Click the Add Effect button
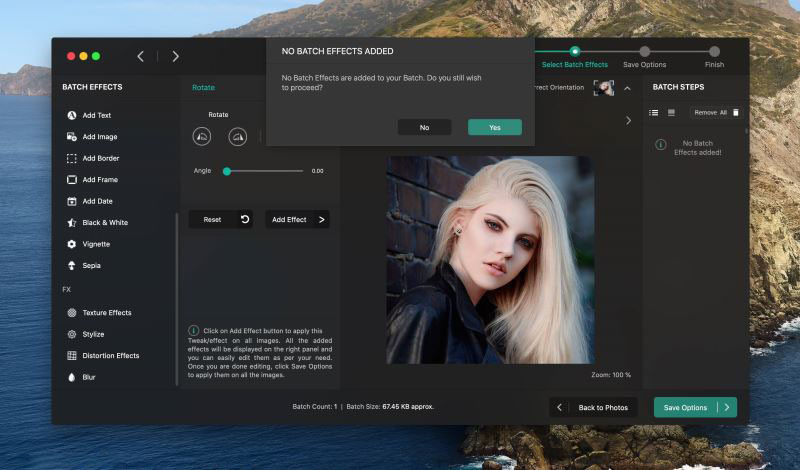800x470 pixels. click(x=297, y=219)
